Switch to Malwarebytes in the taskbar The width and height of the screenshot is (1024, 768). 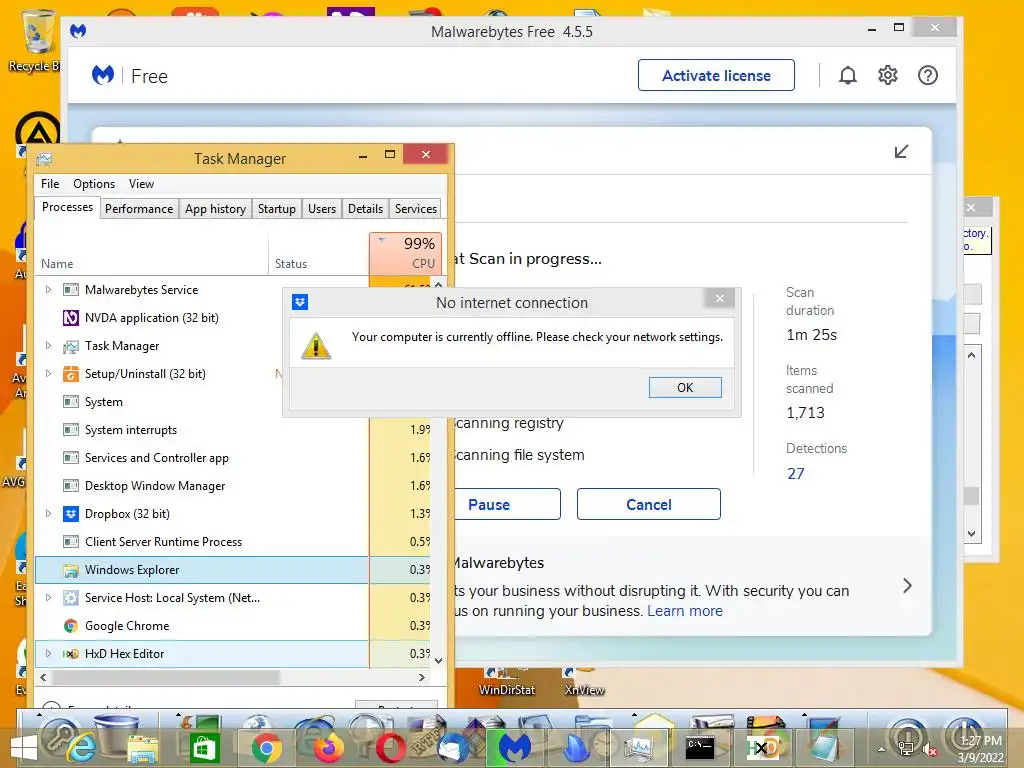click(x=515, y=748)
